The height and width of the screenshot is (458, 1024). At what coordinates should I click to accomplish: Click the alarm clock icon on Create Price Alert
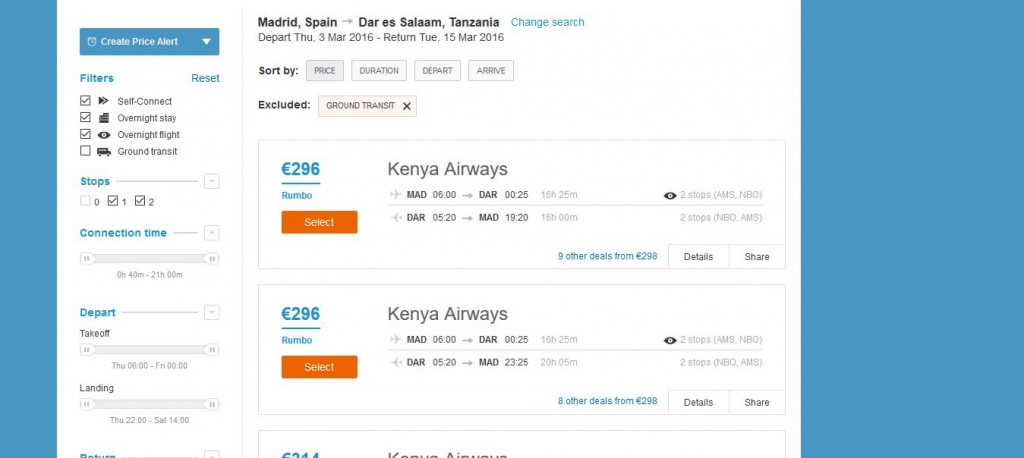click(x=92, y=42)
